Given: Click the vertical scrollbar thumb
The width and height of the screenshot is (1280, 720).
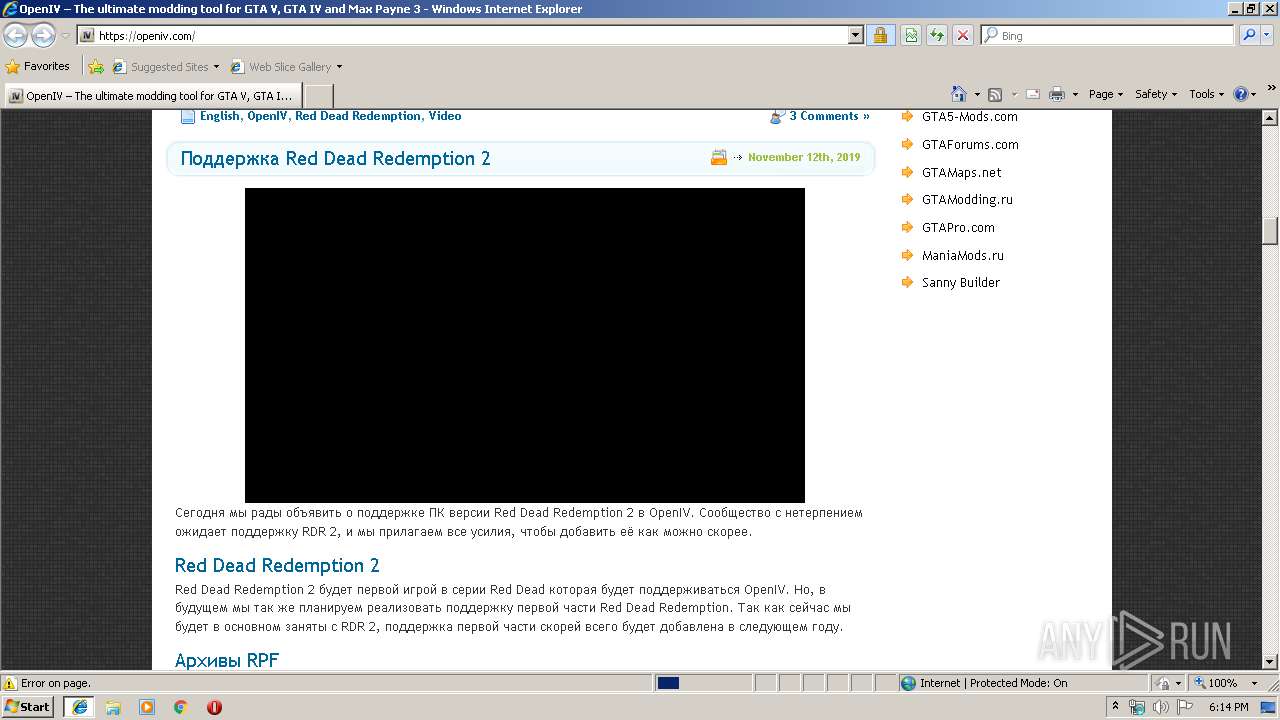Looking at the screenshot, I should pos(1270,231).
